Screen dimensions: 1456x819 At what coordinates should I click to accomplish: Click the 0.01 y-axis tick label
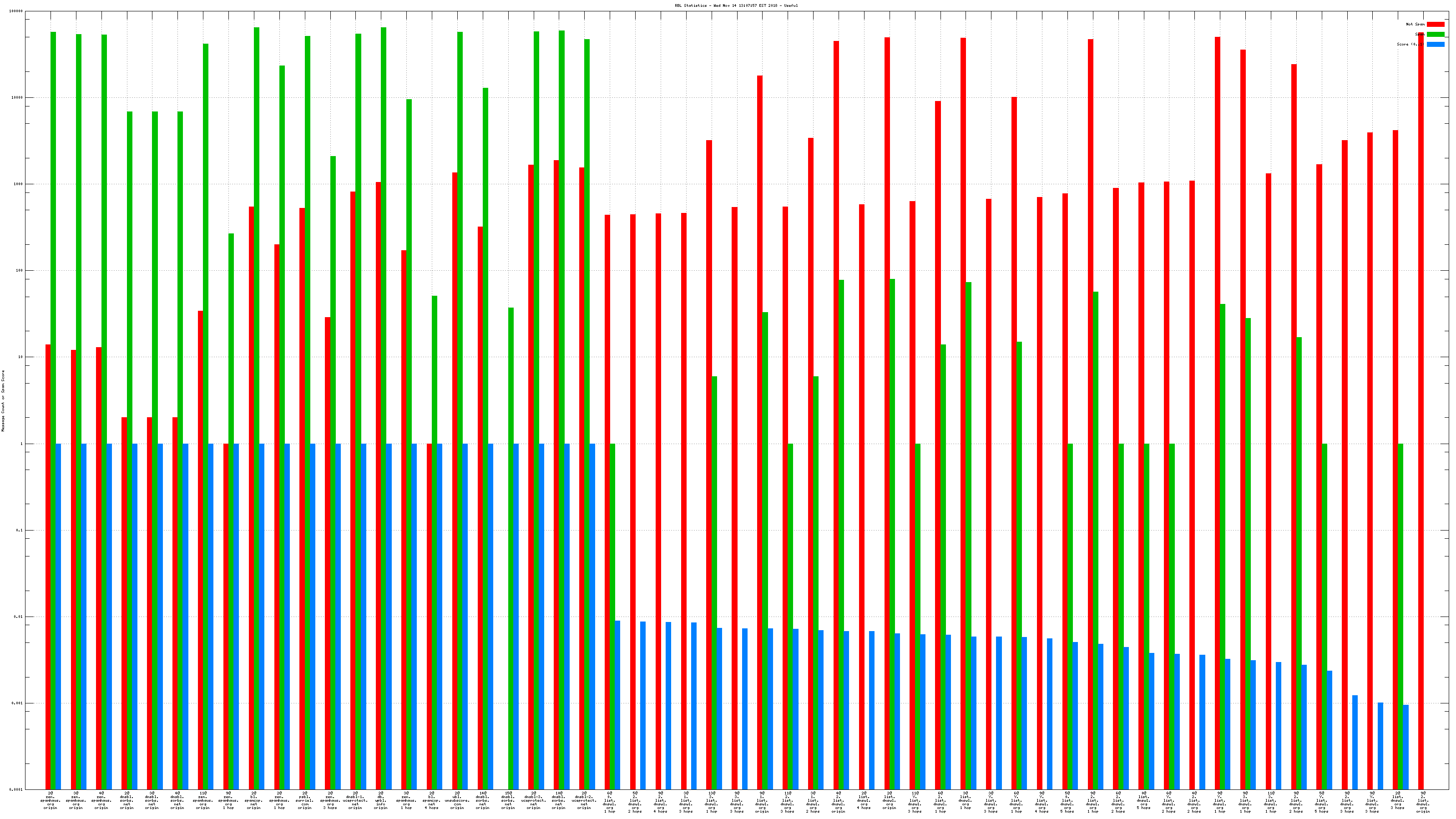(x=19, y=617)
